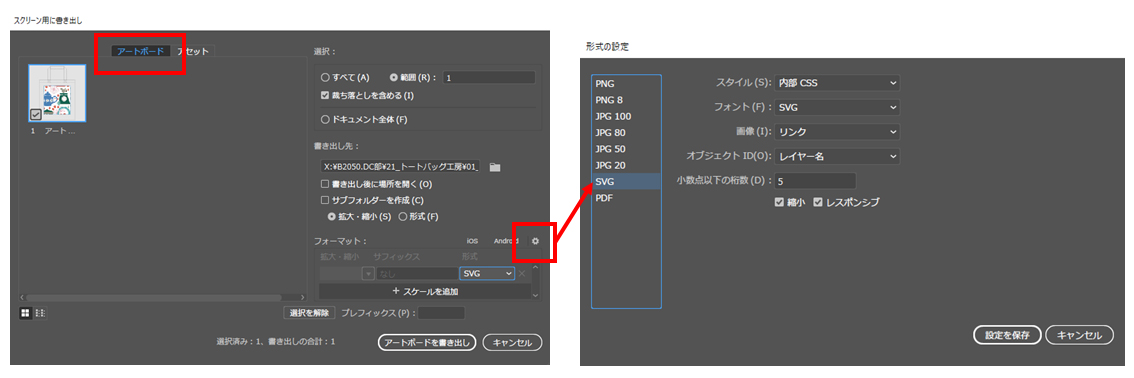The width and height of the screenshot is (1134, 378).
Task: Browse export destination with the folder icon
Action: click(495, 167)
